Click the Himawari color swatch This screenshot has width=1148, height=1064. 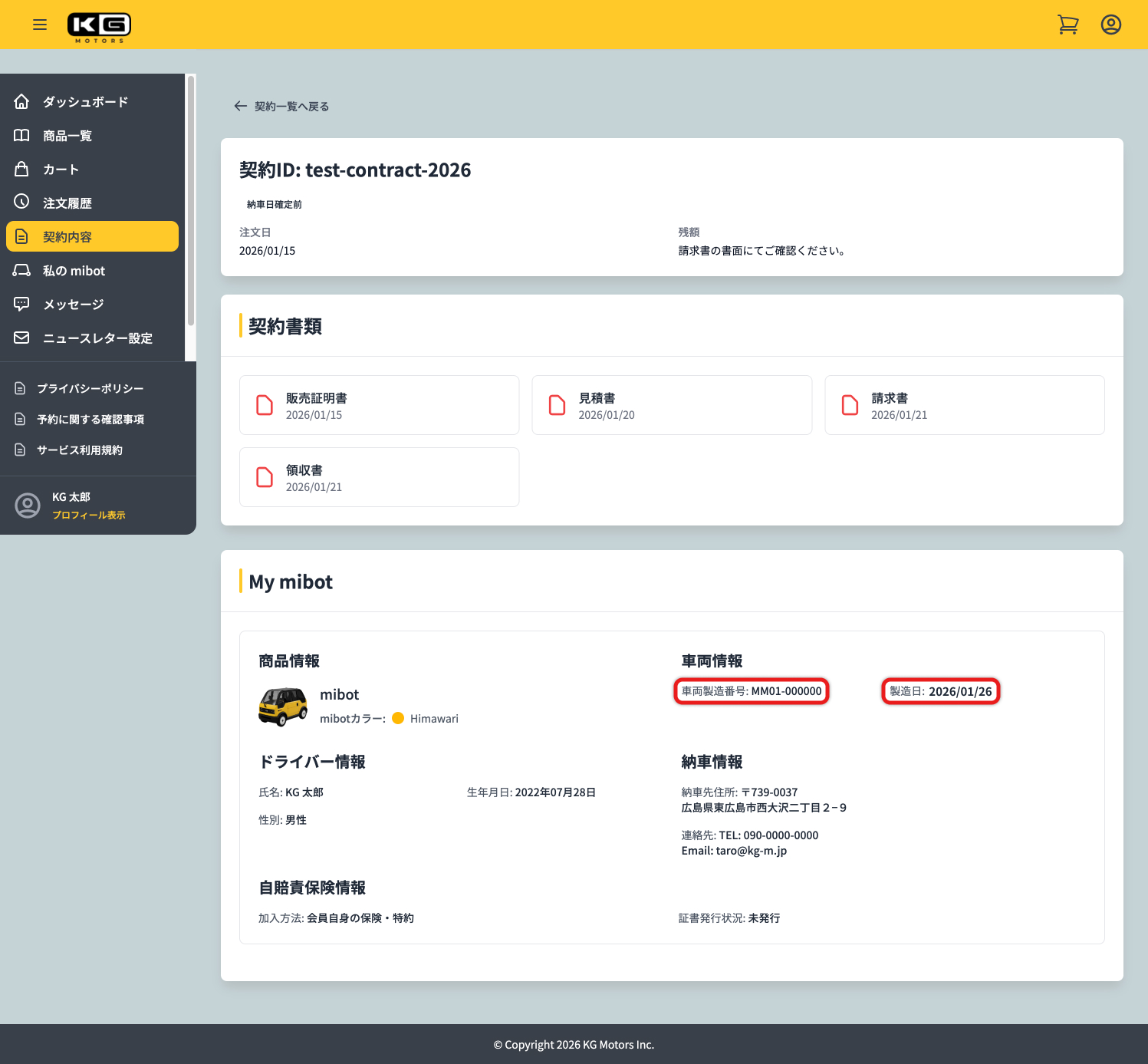tap(399, 718)
